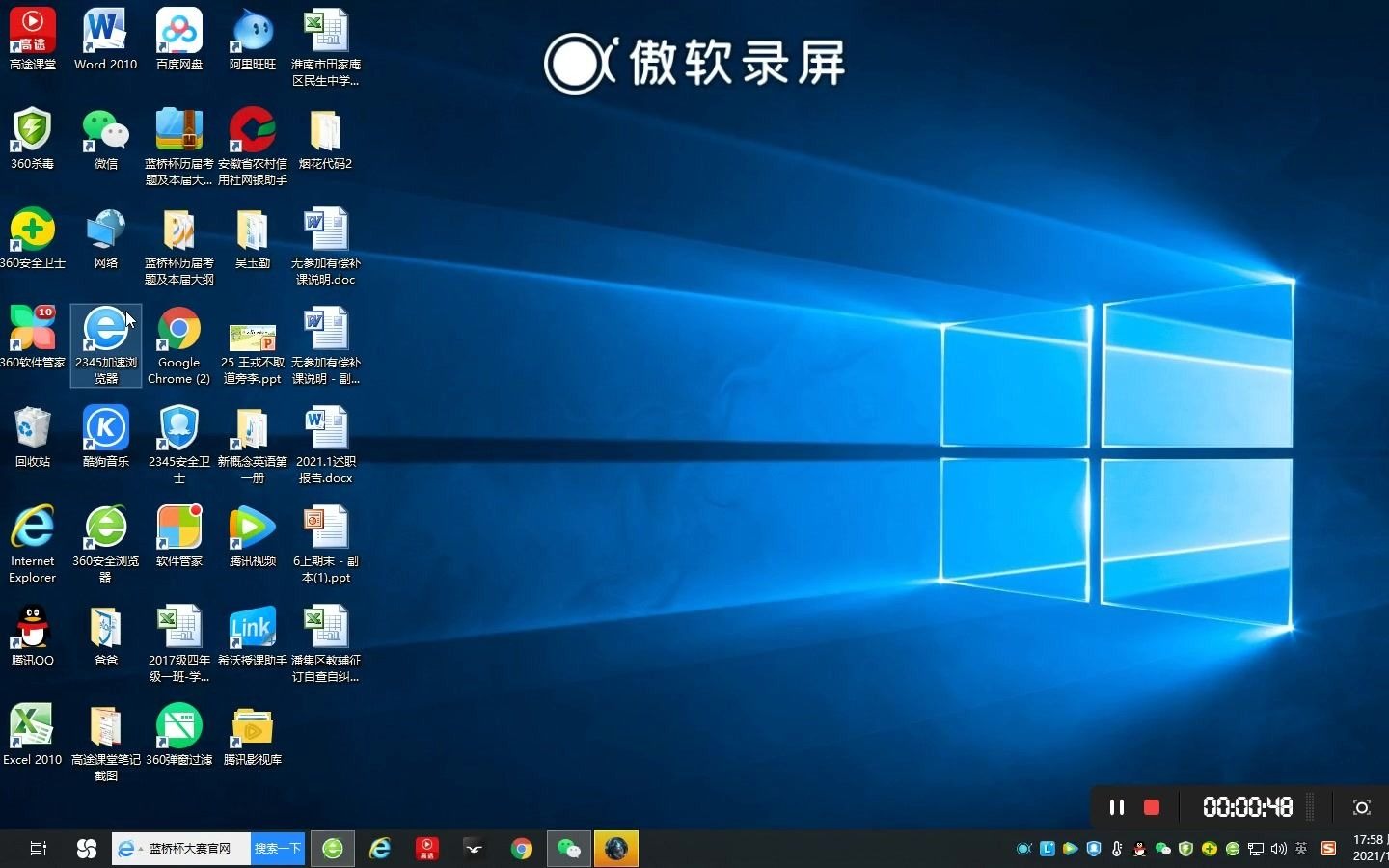Expand the search engine dropdown arrow

[x=141, y=849]
